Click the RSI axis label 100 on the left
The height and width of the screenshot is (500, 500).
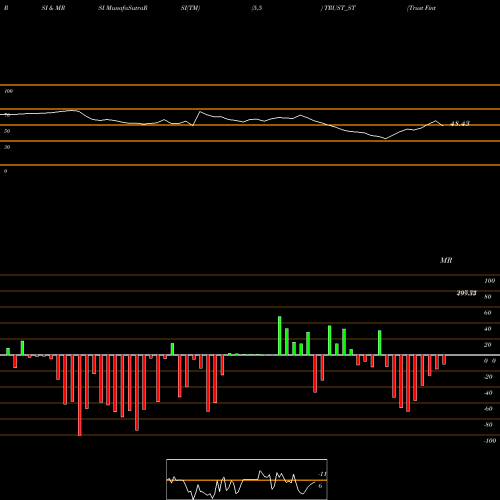point(8,91)
